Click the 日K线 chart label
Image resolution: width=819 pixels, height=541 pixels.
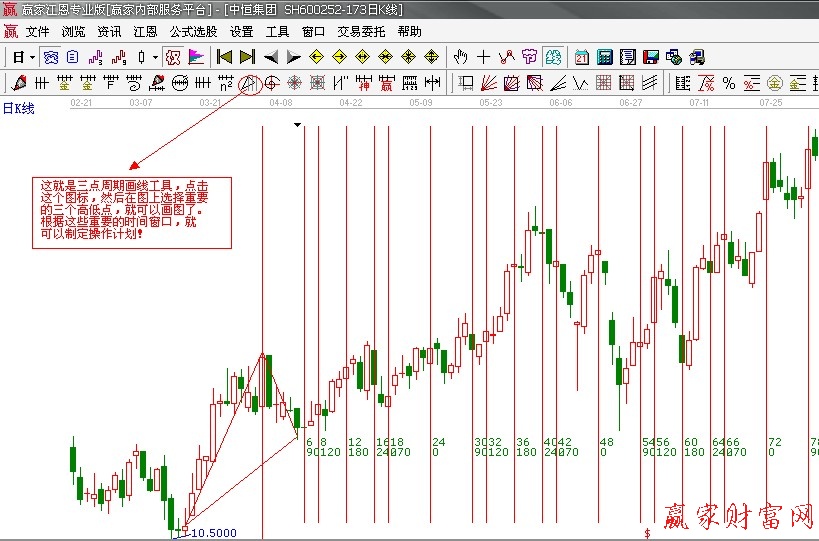click(x=18, y=107)
